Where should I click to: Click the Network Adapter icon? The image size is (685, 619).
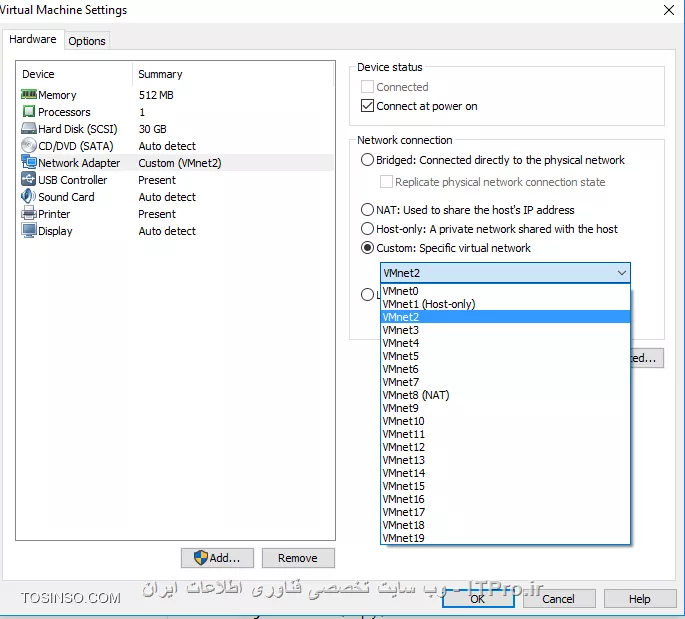29,163
